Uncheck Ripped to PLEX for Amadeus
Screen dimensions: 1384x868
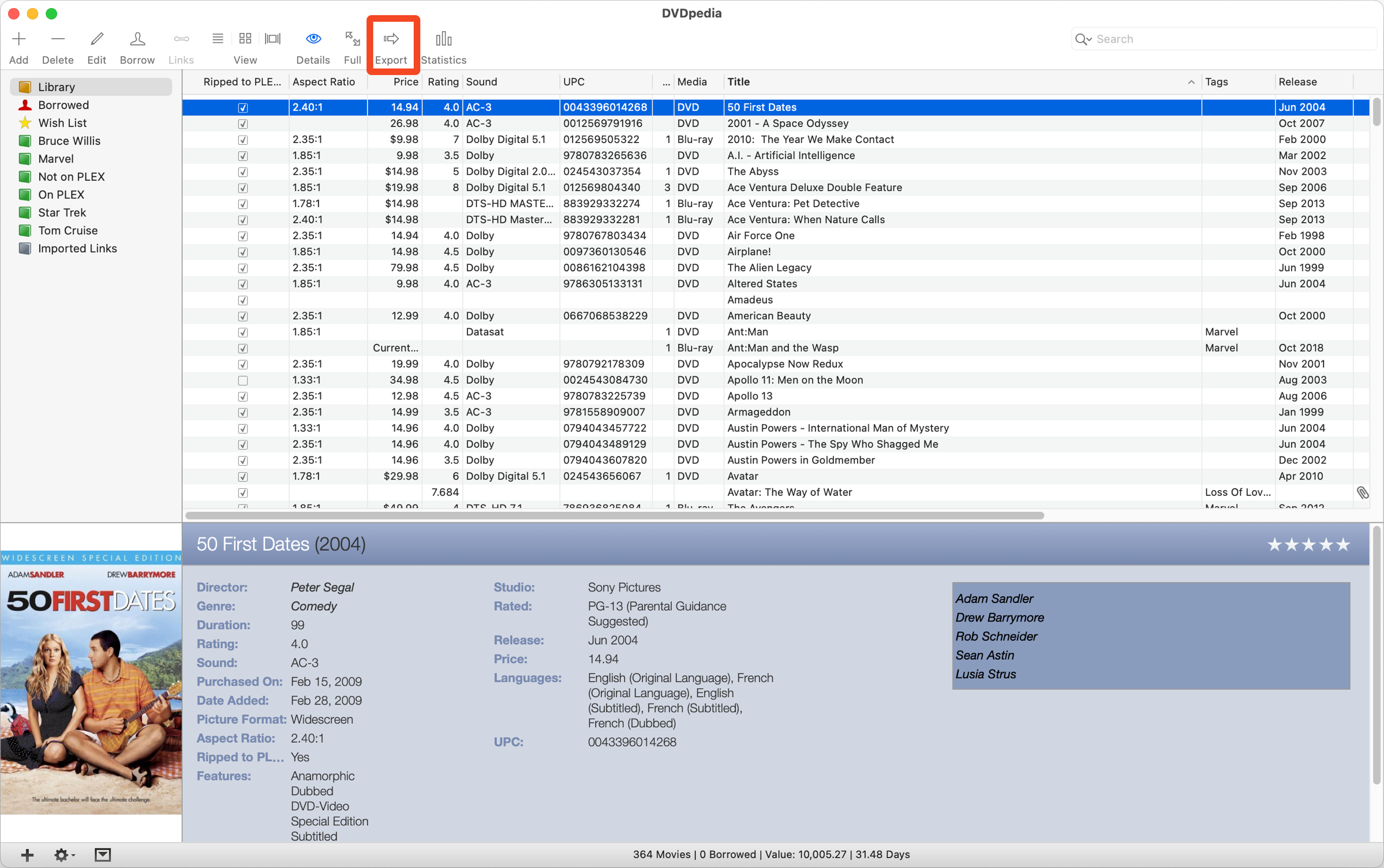pos(243,300)
